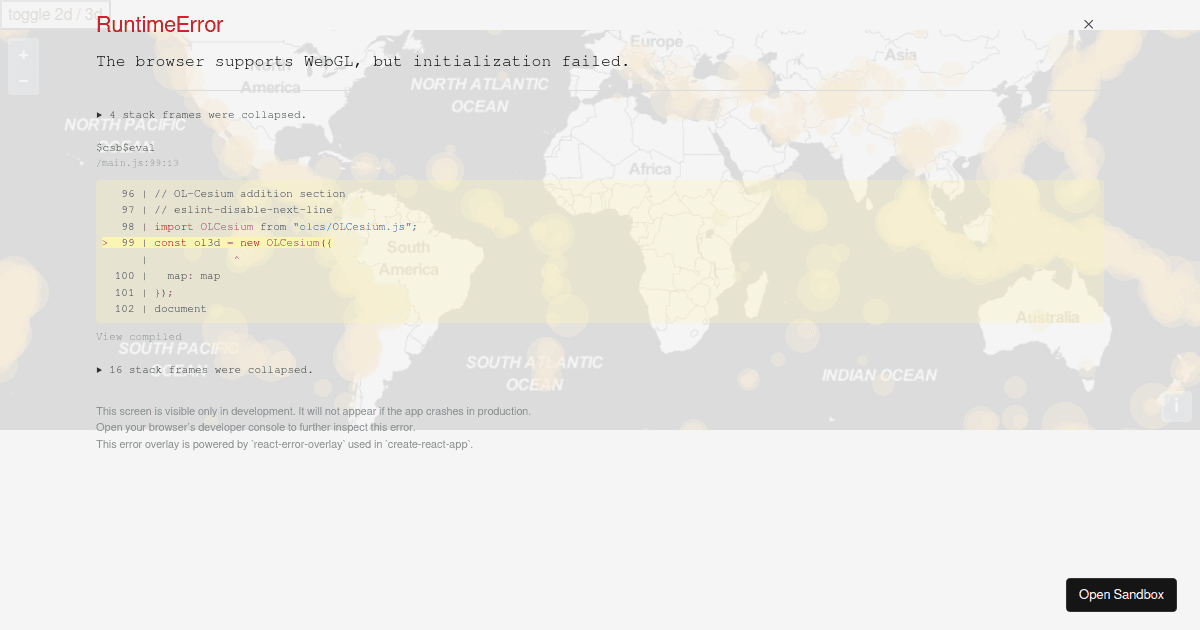This screenshot has height=630, width=1200.
Task: Select the $csb$eval stack frame
Action: [125, 147]
